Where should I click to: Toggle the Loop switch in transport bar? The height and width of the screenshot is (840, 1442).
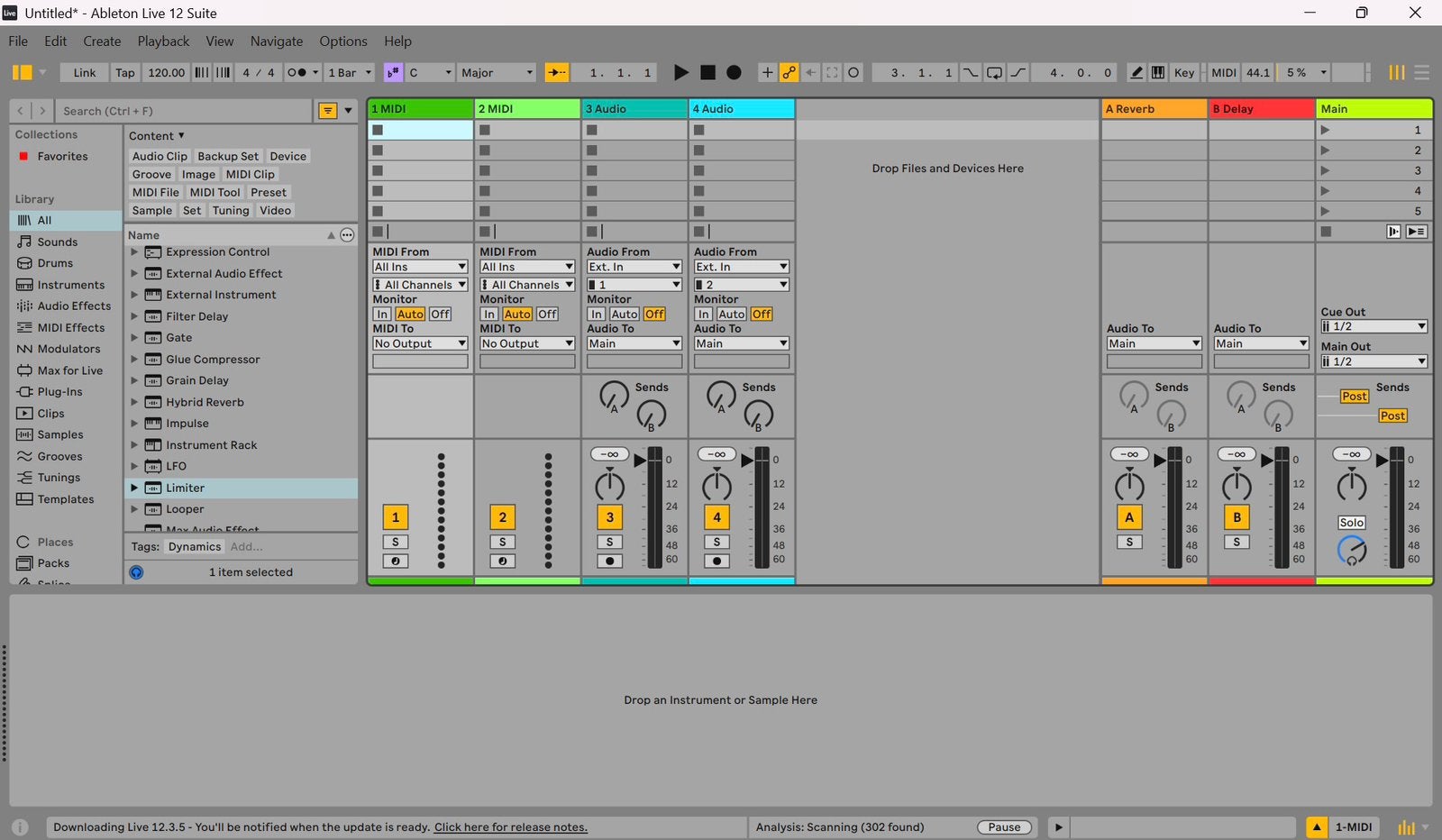click(994, 72)
